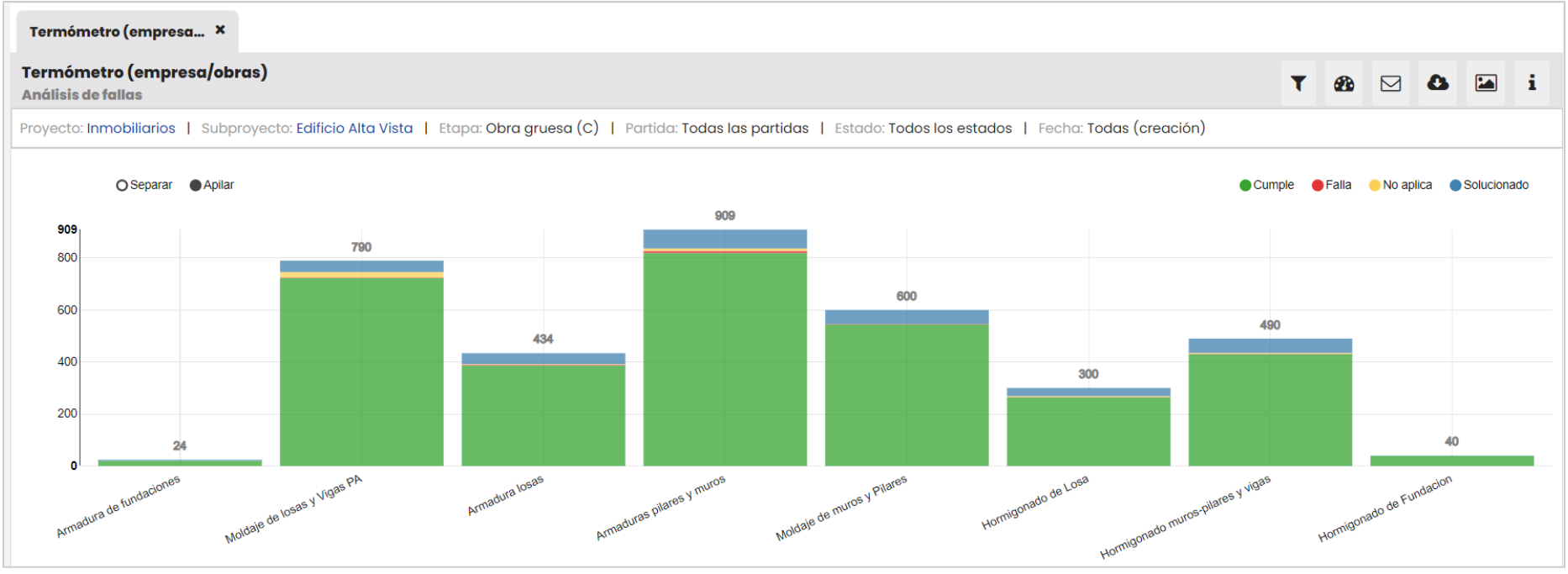Click the Solucionado blue legend swatch
Image resolution: width=1568 pixels, height=574 pixels.
click(1455, 186)
